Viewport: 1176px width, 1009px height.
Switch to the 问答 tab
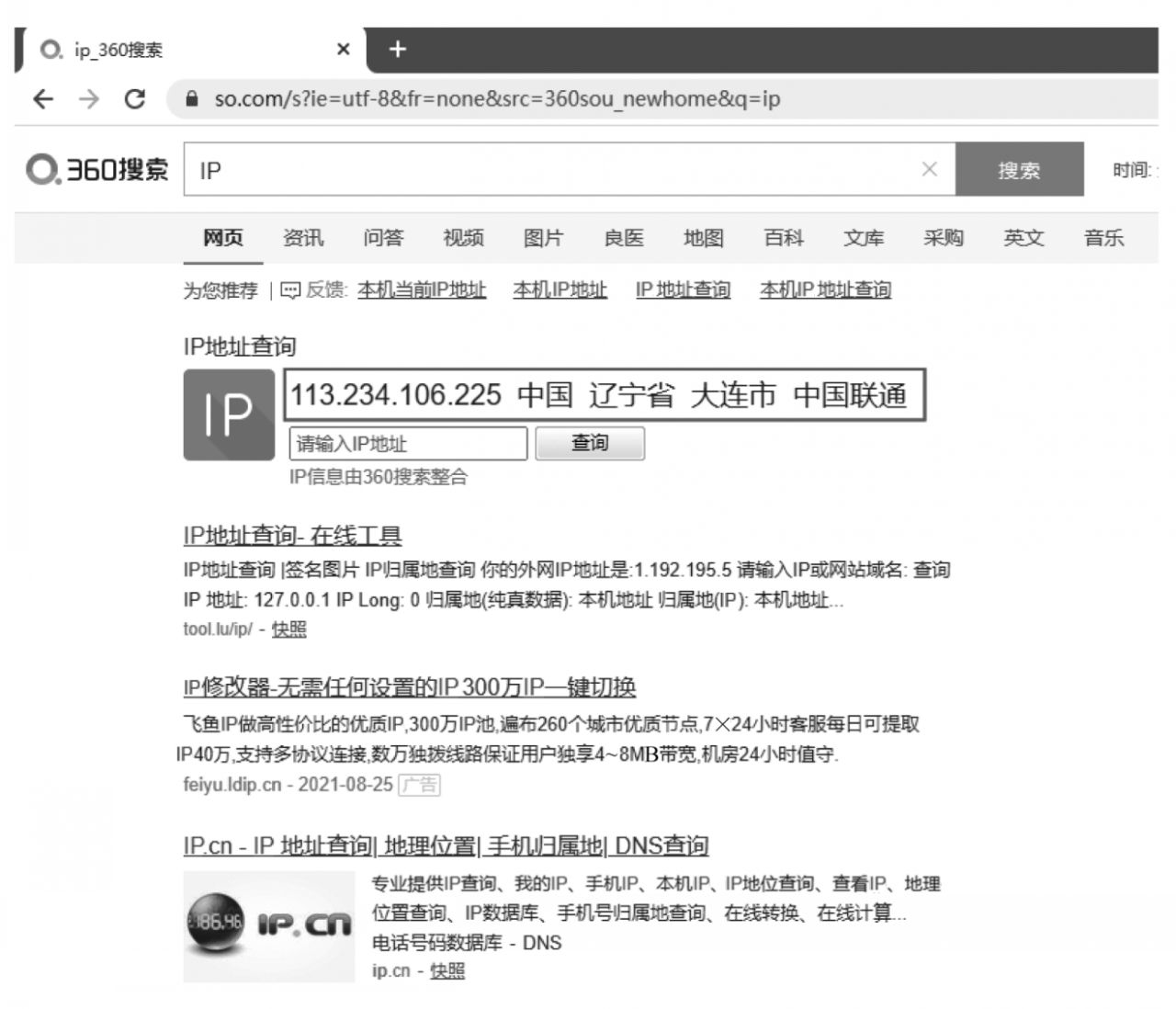[x=383, y=238]
